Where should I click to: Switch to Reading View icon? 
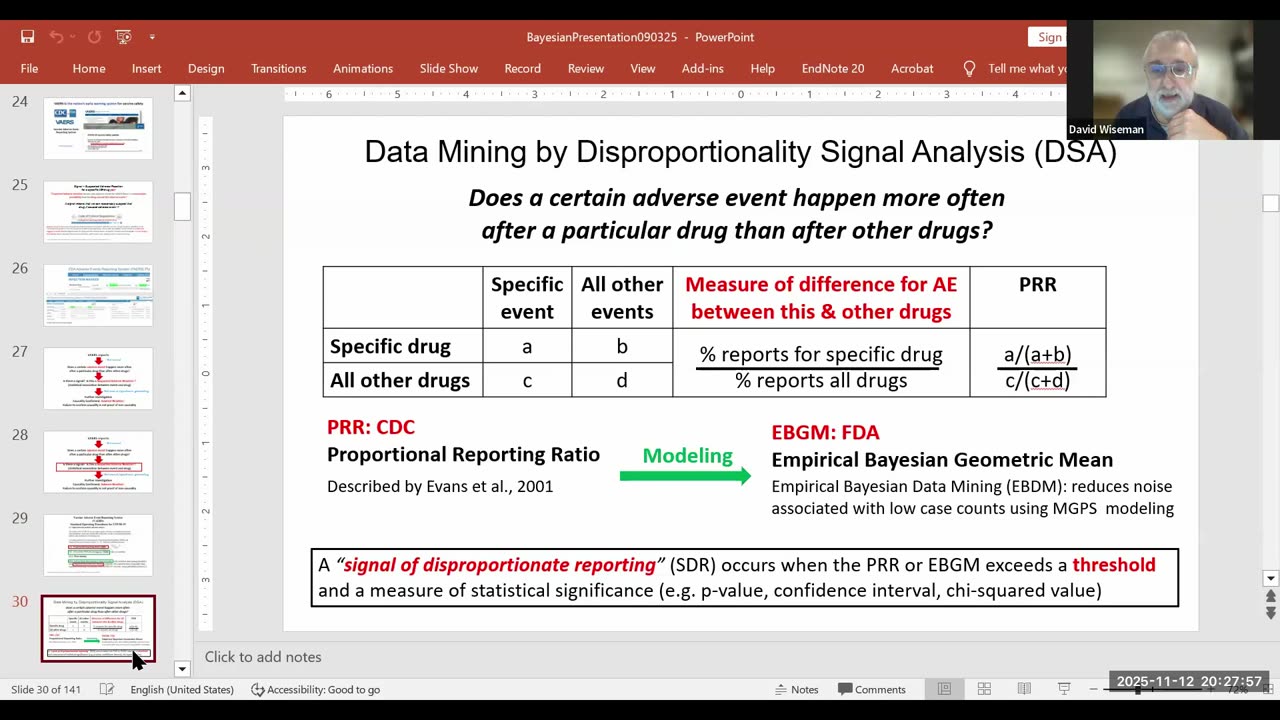pyautogui.click(x=1024, y=689)
